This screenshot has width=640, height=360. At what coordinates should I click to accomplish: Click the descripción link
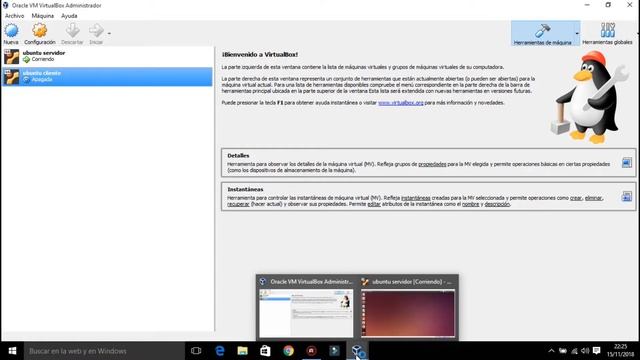click(x=497, y=204)
